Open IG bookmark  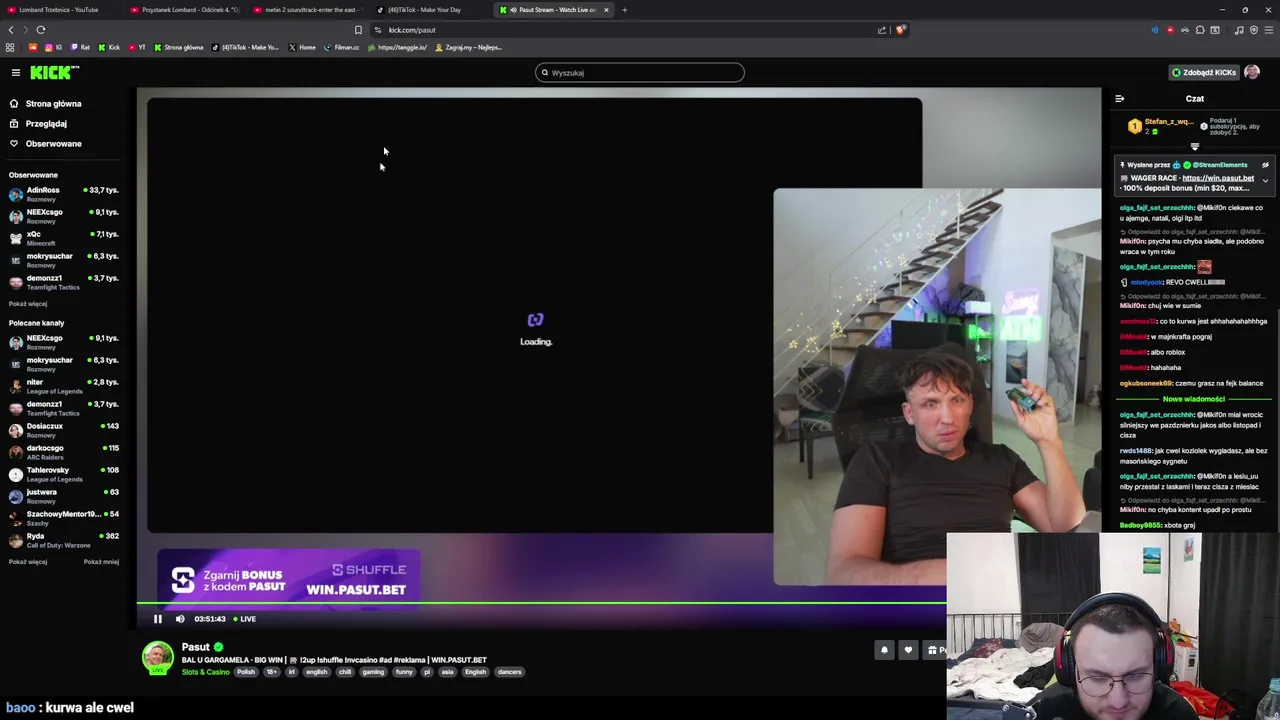tap(52, 47)
